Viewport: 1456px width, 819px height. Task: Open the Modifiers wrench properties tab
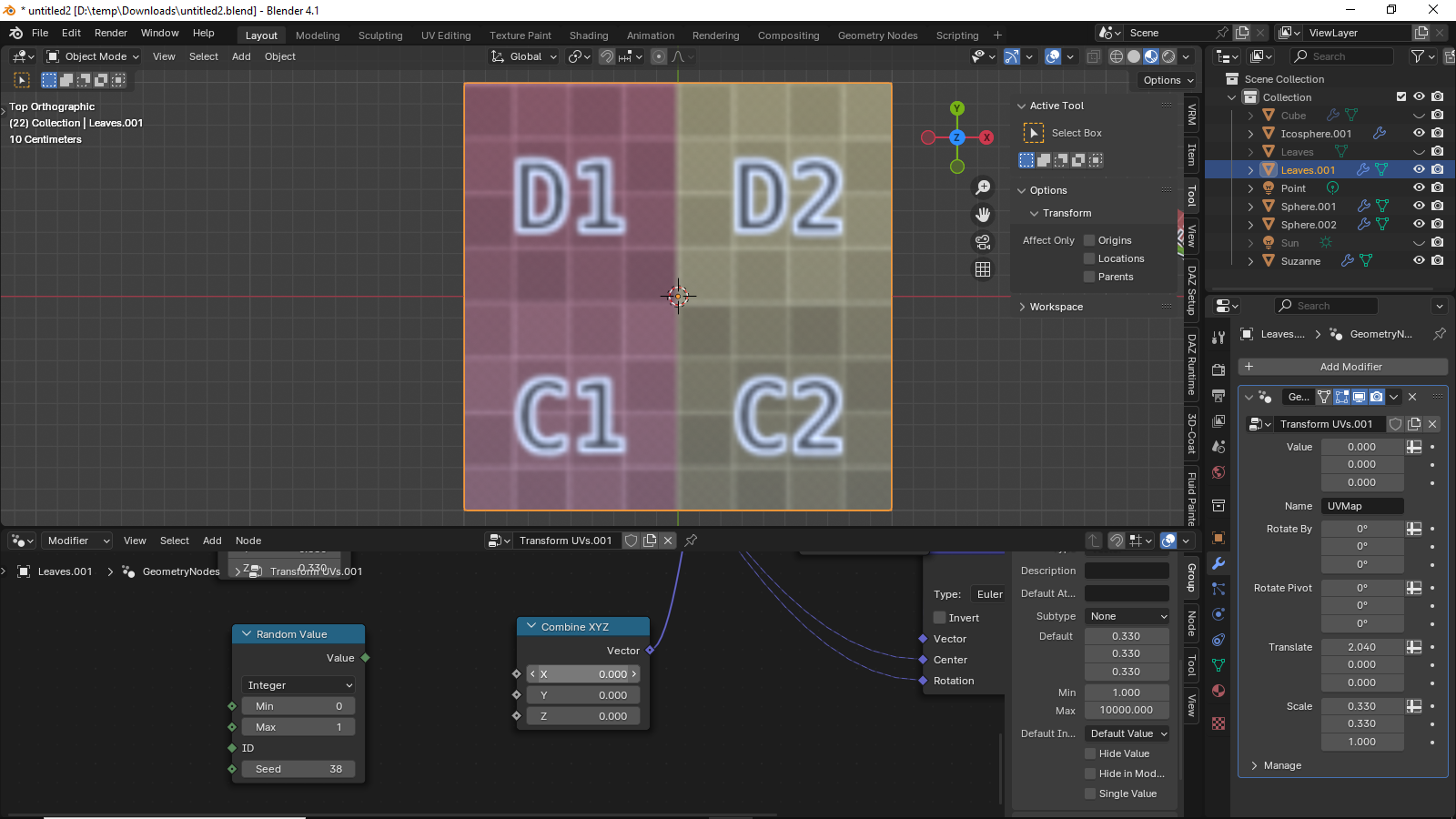click(1218, 563)
